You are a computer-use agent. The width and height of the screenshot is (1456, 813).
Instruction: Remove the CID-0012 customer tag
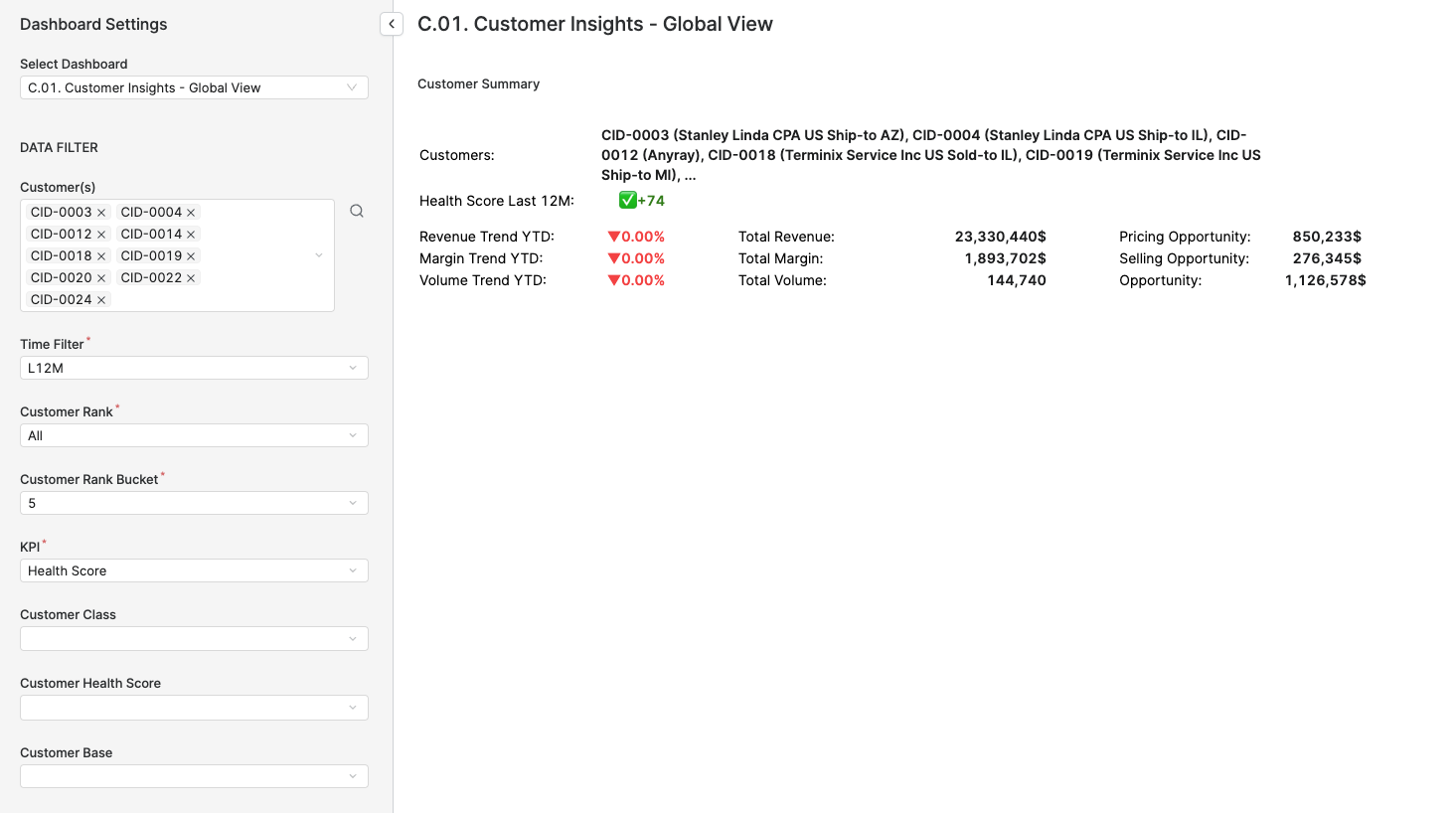pyautogui.click(x=102, y=234)
